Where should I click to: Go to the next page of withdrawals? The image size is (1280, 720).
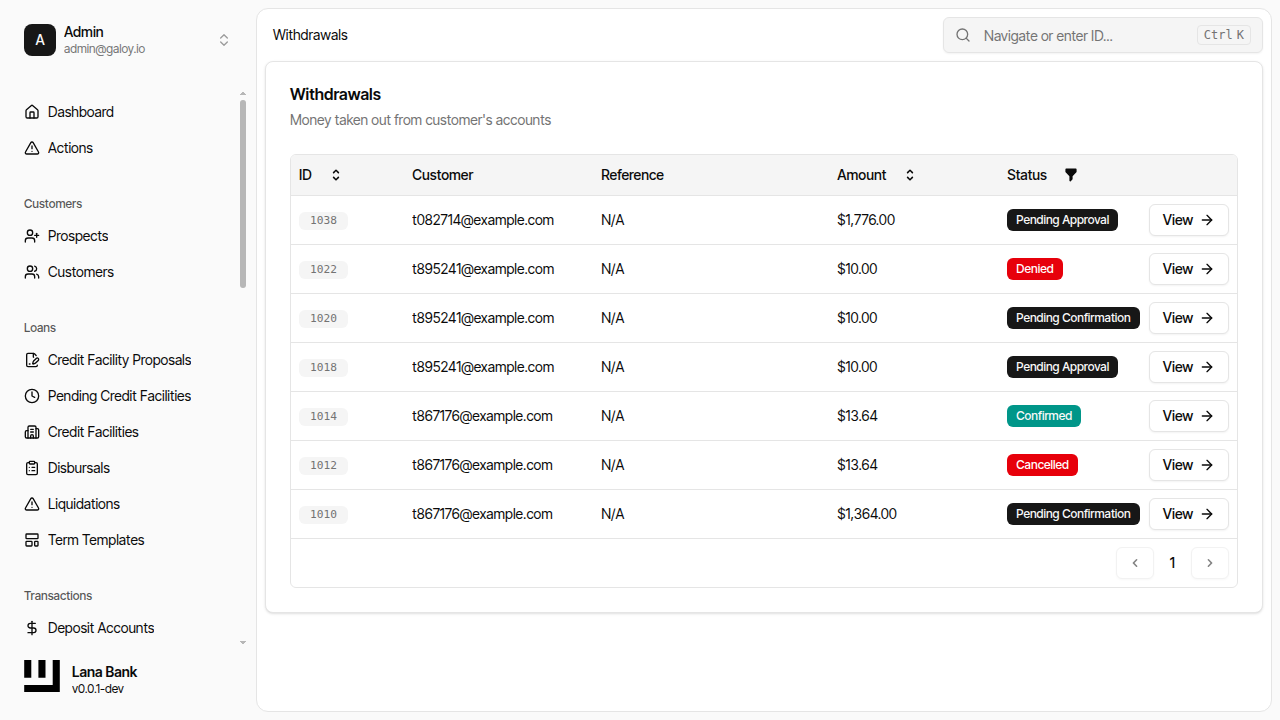[1210, 563]
